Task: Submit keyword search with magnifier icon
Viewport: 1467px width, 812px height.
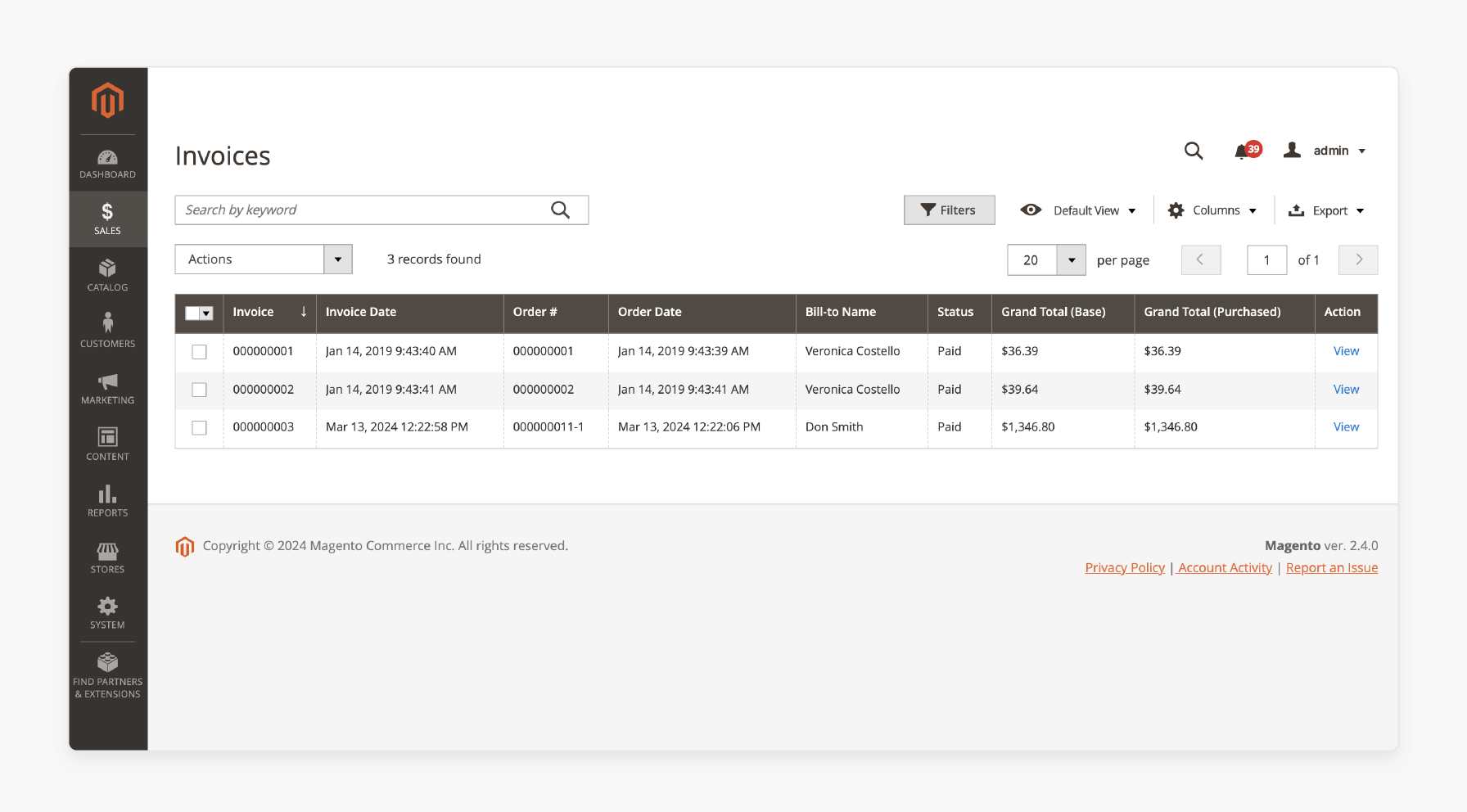Action: point(561,210)
